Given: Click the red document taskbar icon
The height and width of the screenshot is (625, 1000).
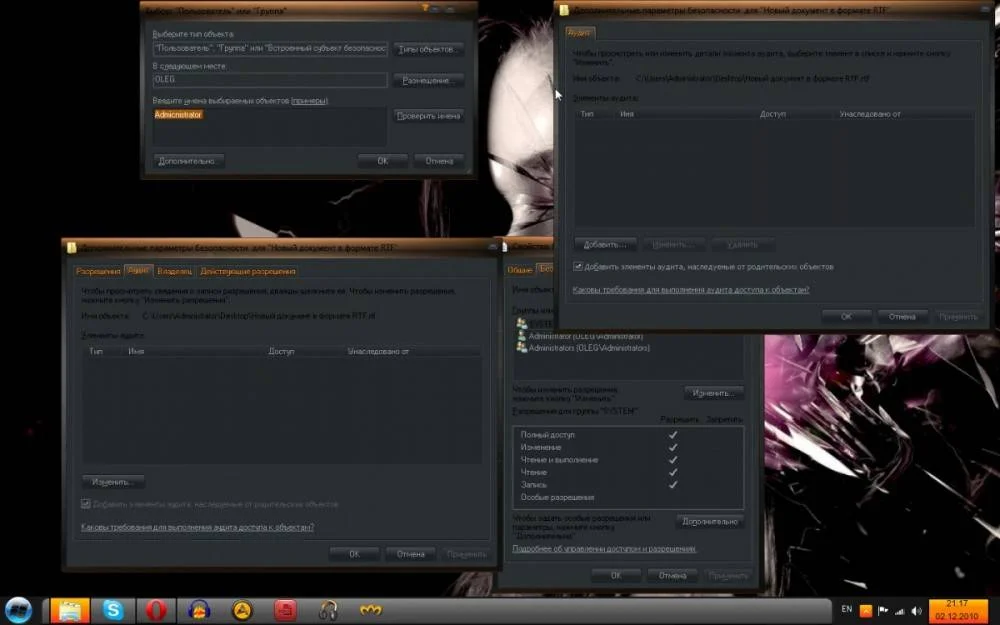Looking at the screenshot, I should [x=285, y=610].
